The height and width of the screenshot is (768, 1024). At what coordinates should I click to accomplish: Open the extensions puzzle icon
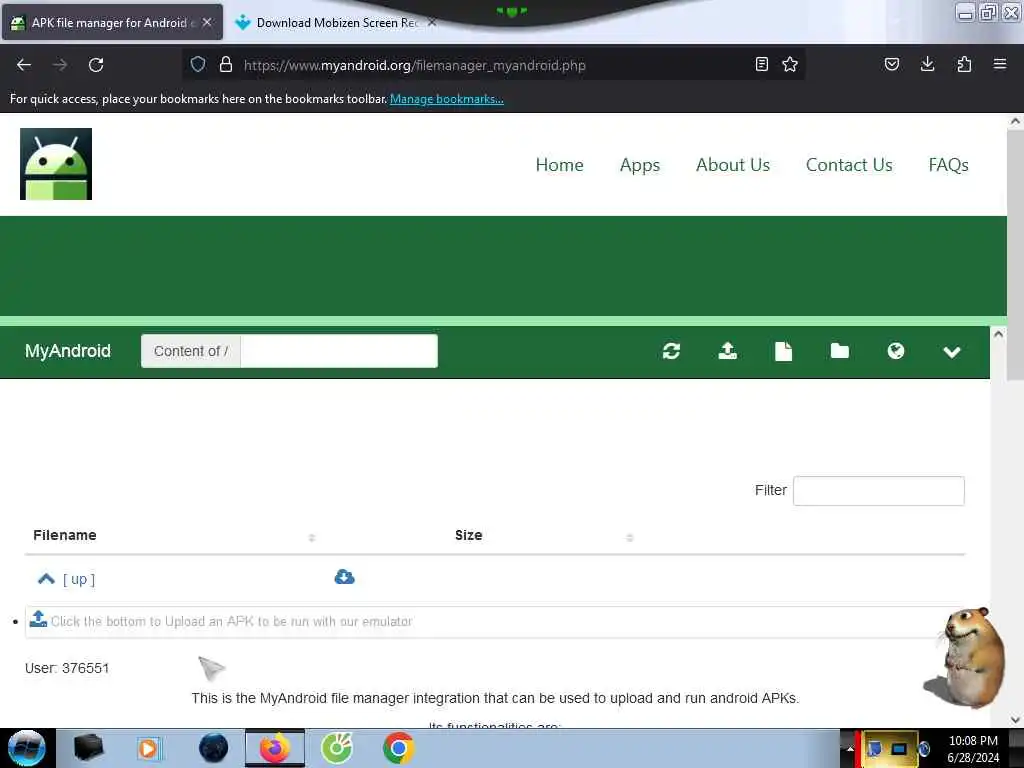(964, 64)
